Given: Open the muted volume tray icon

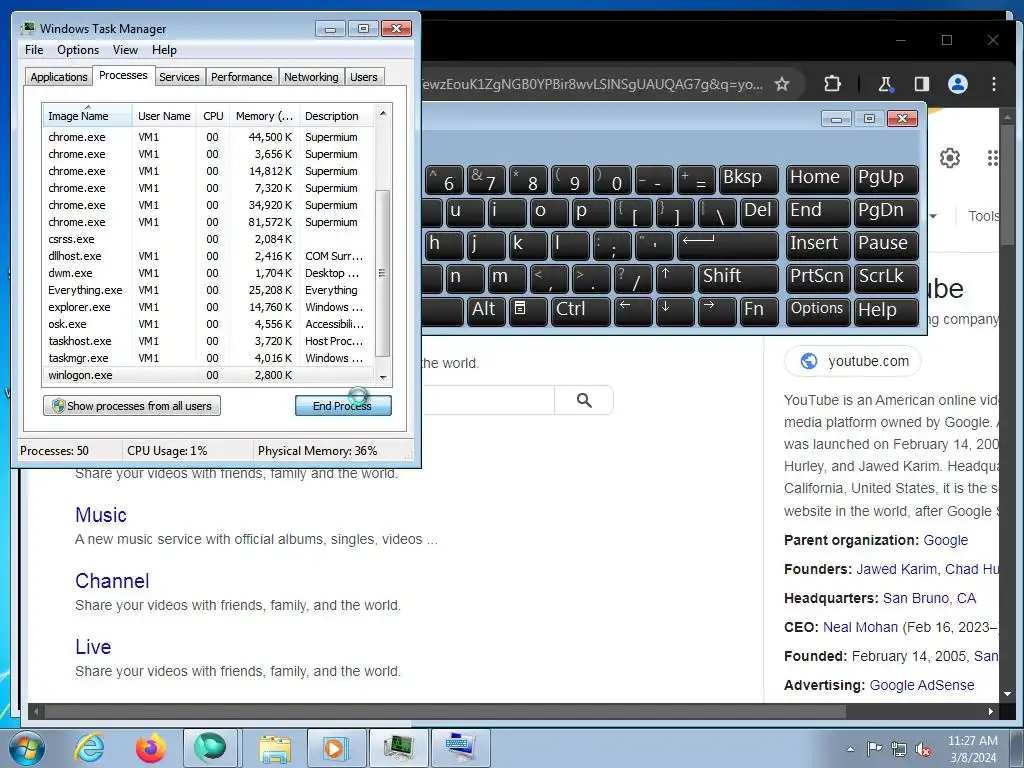Looking at the screenshot, I should click(x=923, y=749).
